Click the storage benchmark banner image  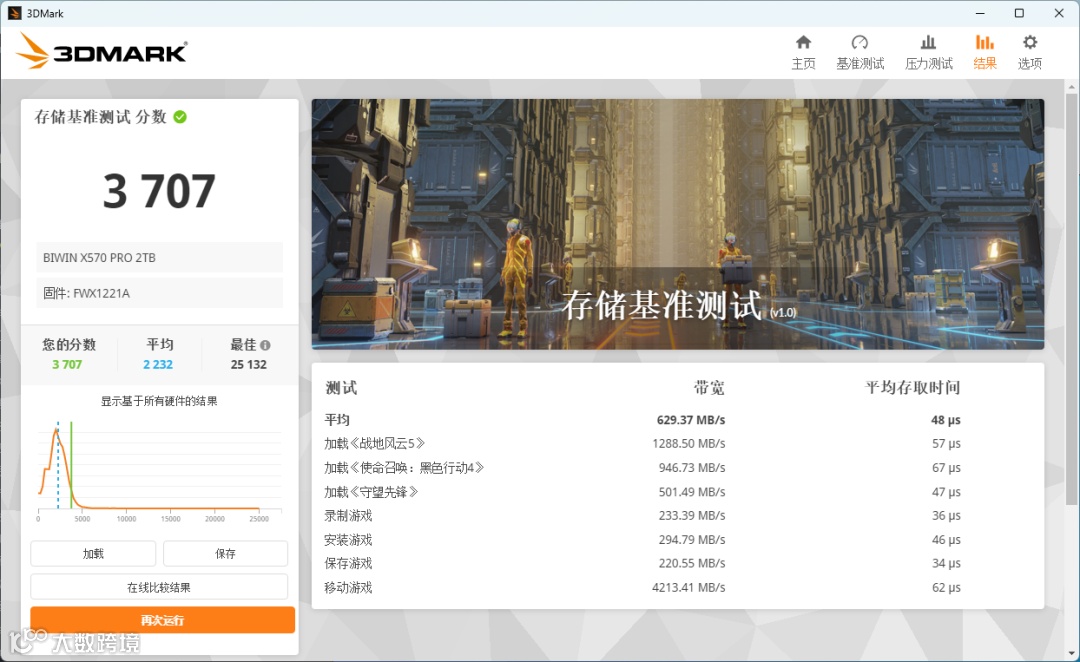point(678,224)
